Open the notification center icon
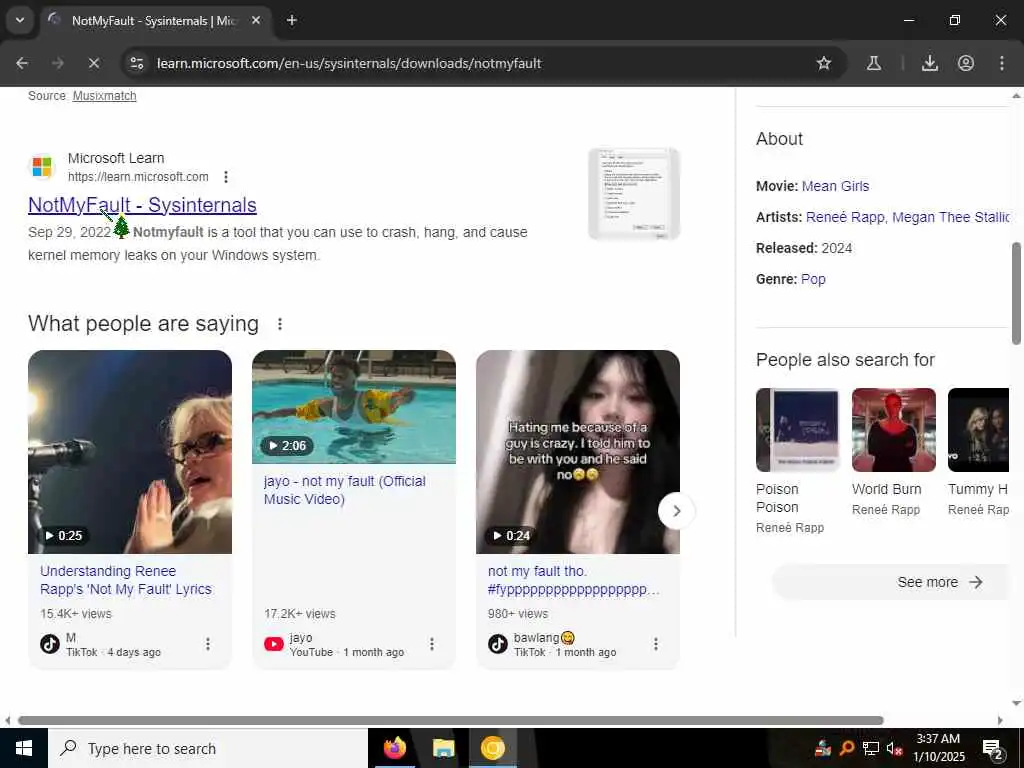Viewport: 1024px width, 768px height. pyautogui.click(x=992, y=749)
